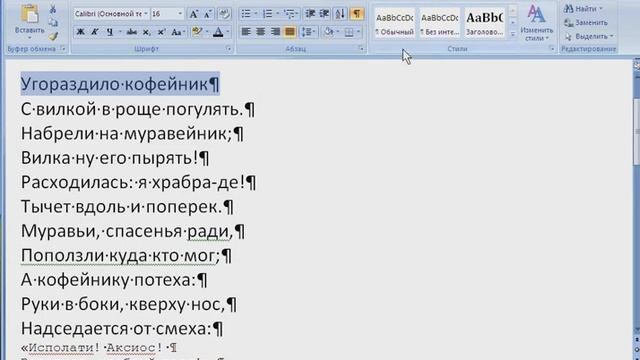Open the Calibri font name dropdown
Screen dimensions: 640x360
click(146, 14)
